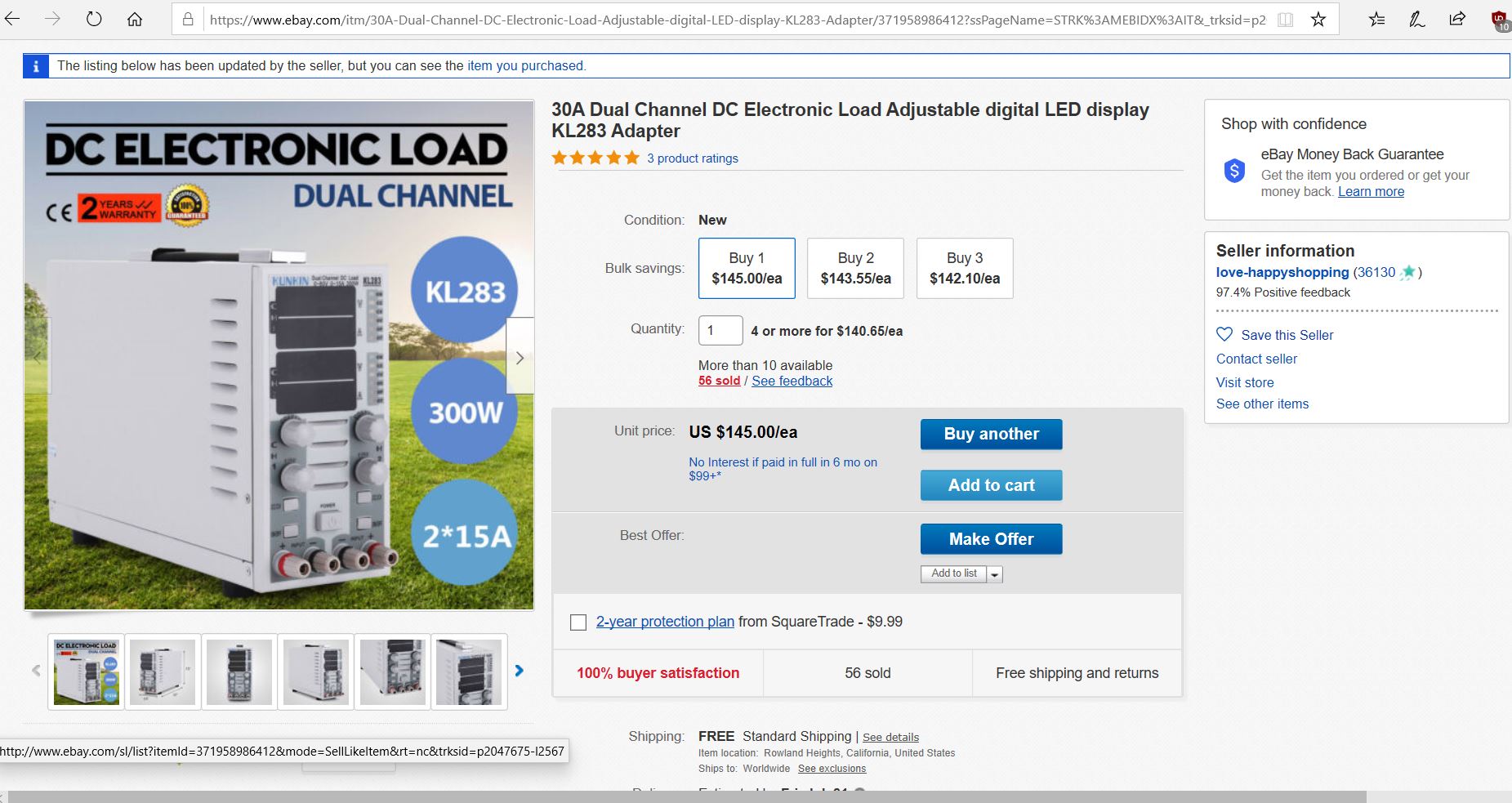Screen dimensions: 1512x803
Task: Open the favorites list star icon
Action: (x=1377, y=19)
